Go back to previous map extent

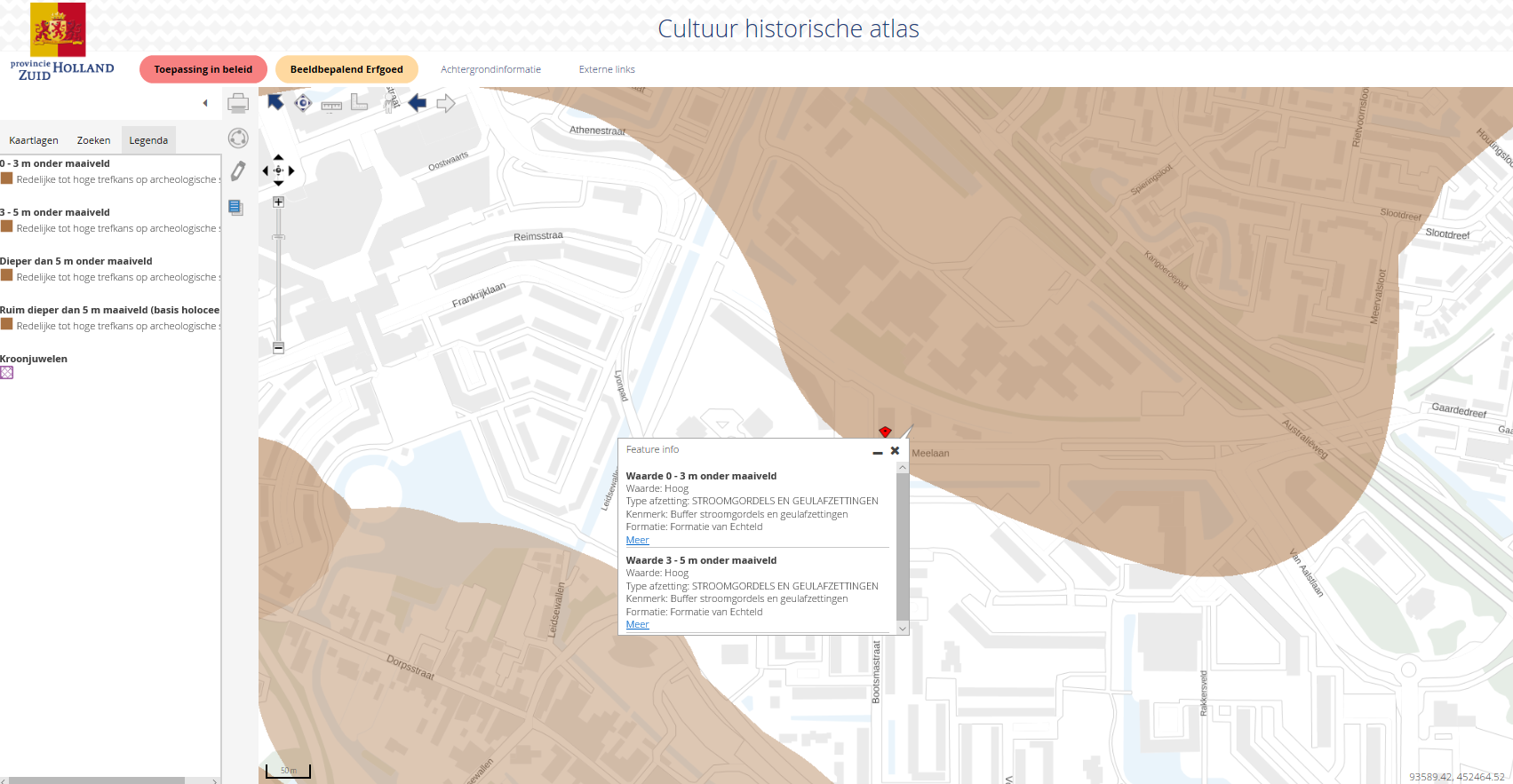coord(418,103)
